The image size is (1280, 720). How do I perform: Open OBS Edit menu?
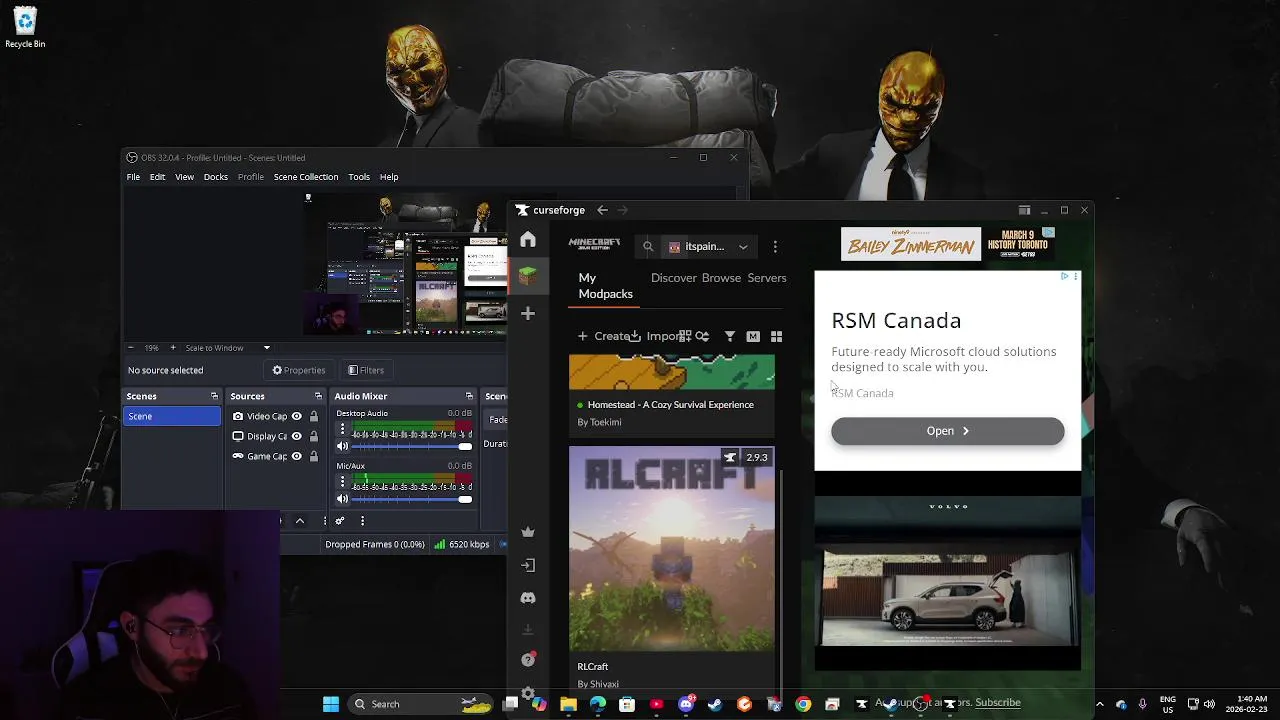coord(157,177)
